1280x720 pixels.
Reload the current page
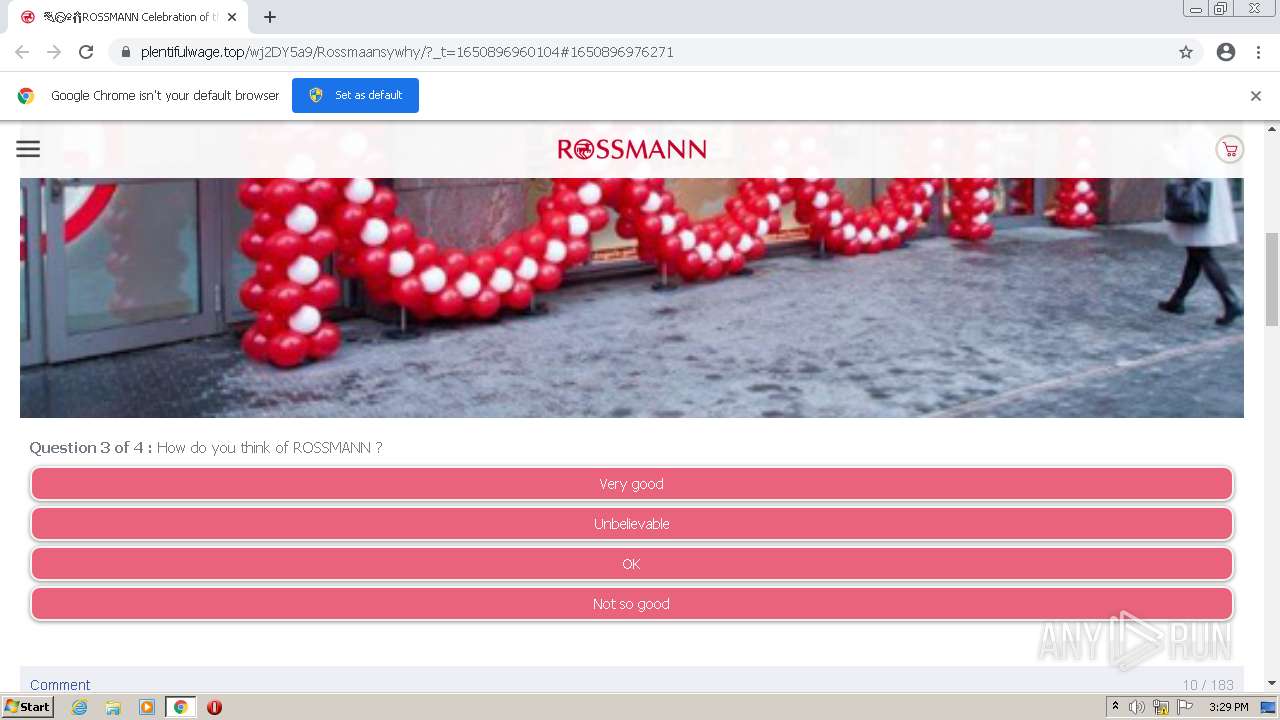coord(86,52)
